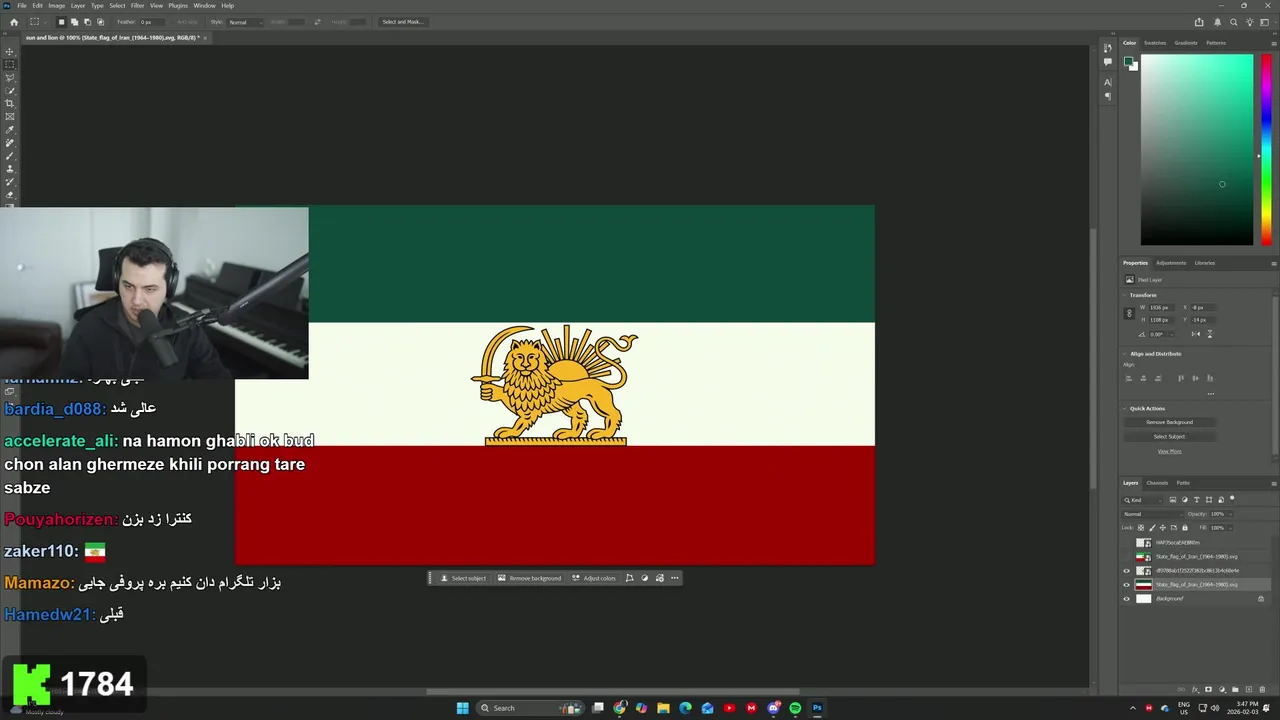Choose Subtract from Selection mode icon
Viewport: 1280px width, 720px height.
click(x=87, y=22)
